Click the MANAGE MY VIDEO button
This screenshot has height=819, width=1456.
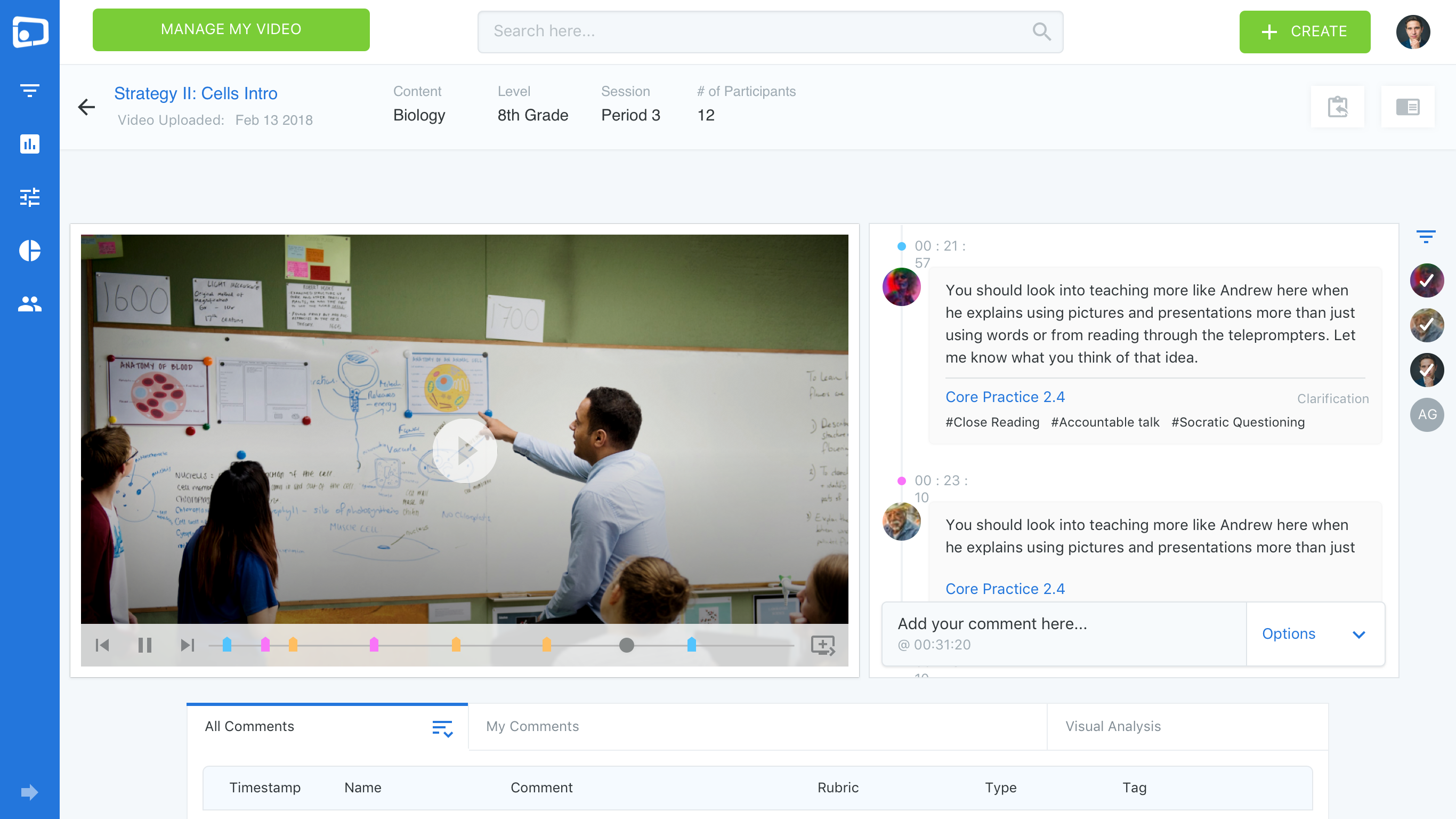(230, 30)
